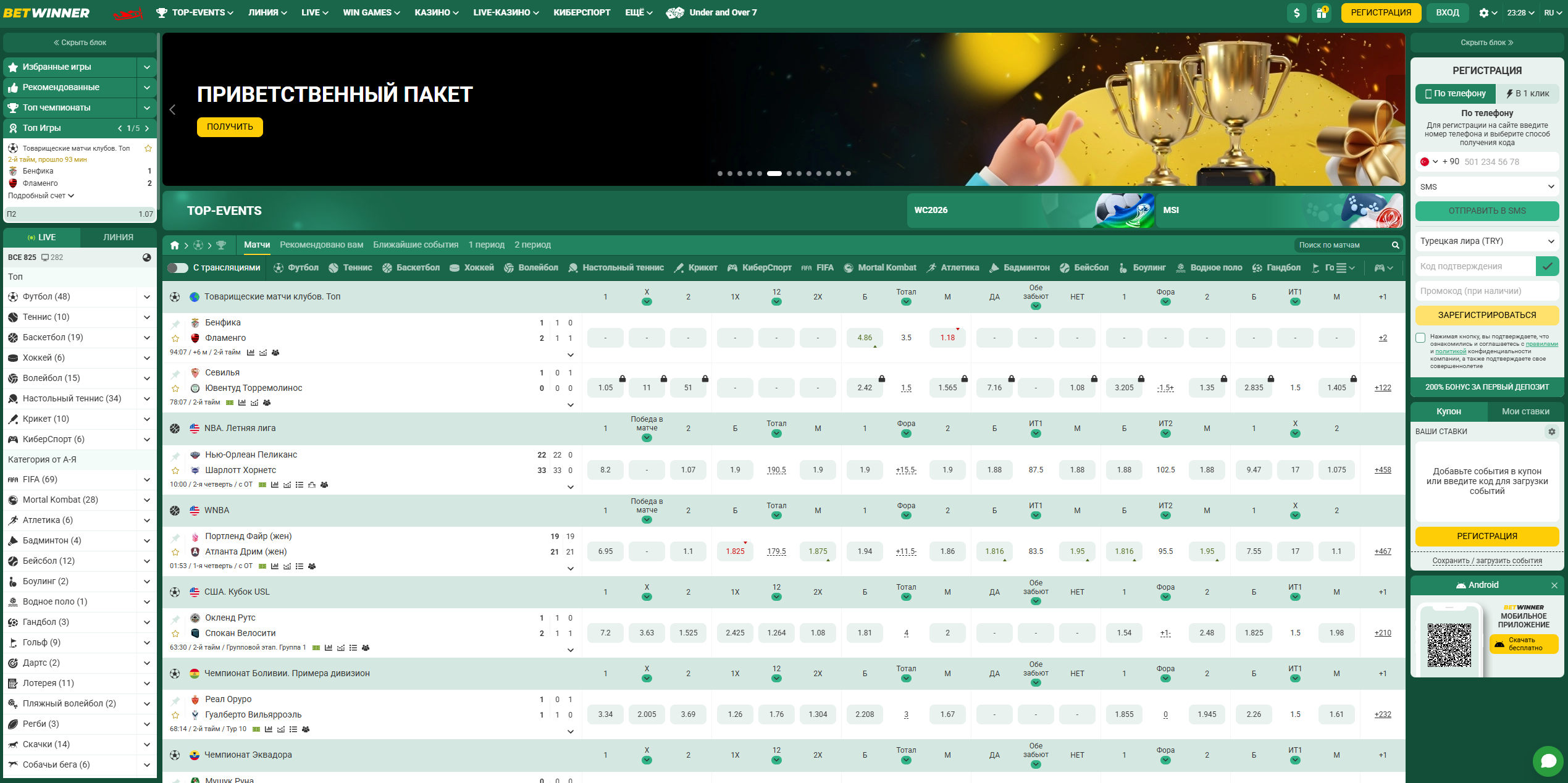Image resolution: width=1568 pixels, height=783 pixels.
Task: Open the list menu icon in sports toolbar
Action: [x=1345, y=267]
